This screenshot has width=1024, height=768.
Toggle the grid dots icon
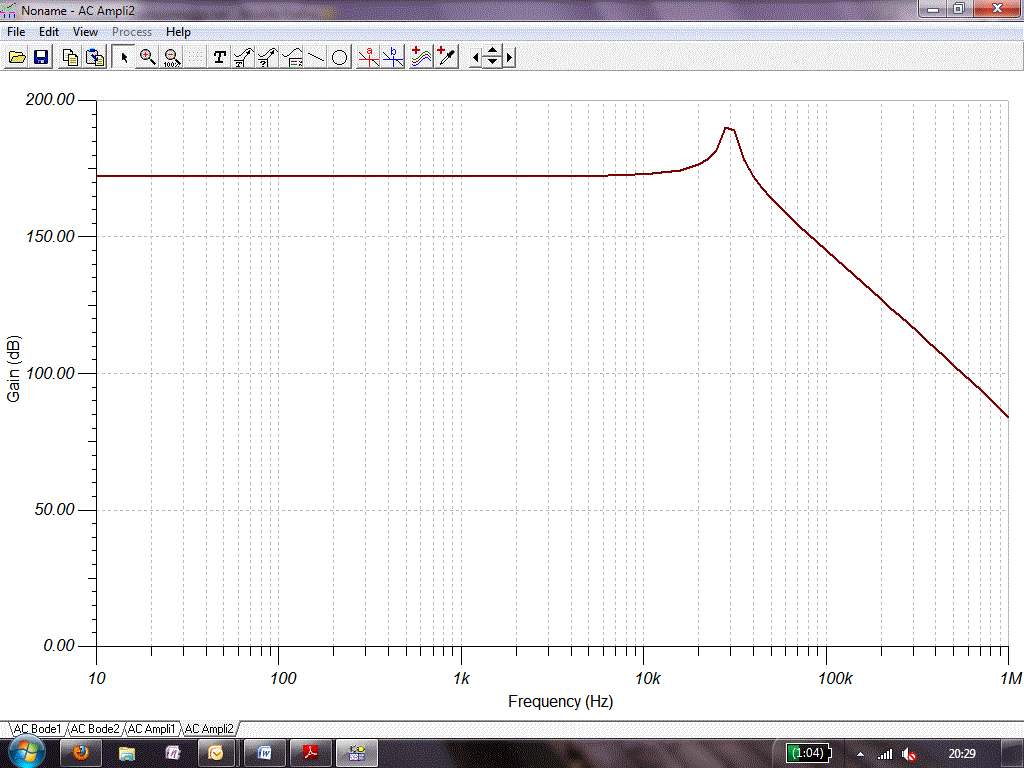(x=195, y=57)
